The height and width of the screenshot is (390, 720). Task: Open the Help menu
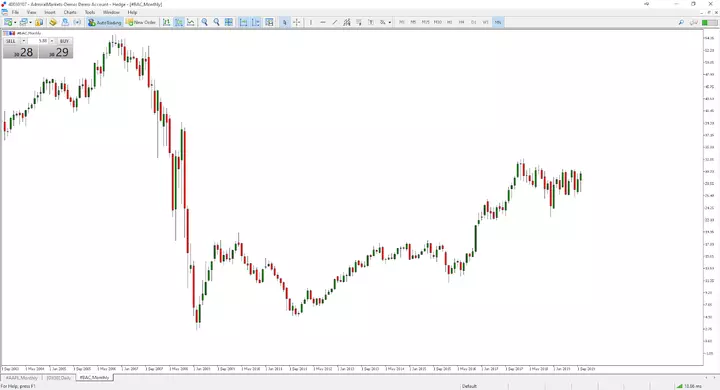pos(132,12)
